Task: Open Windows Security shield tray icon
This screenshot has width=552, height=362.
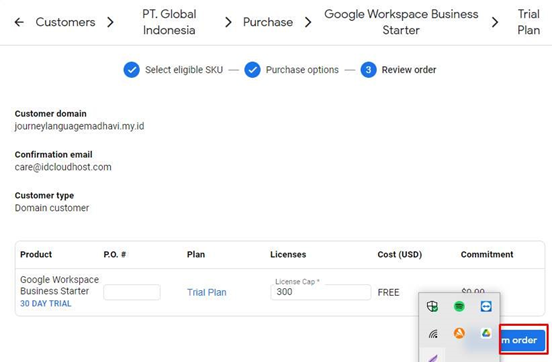Action: click(x=432, y=306)
